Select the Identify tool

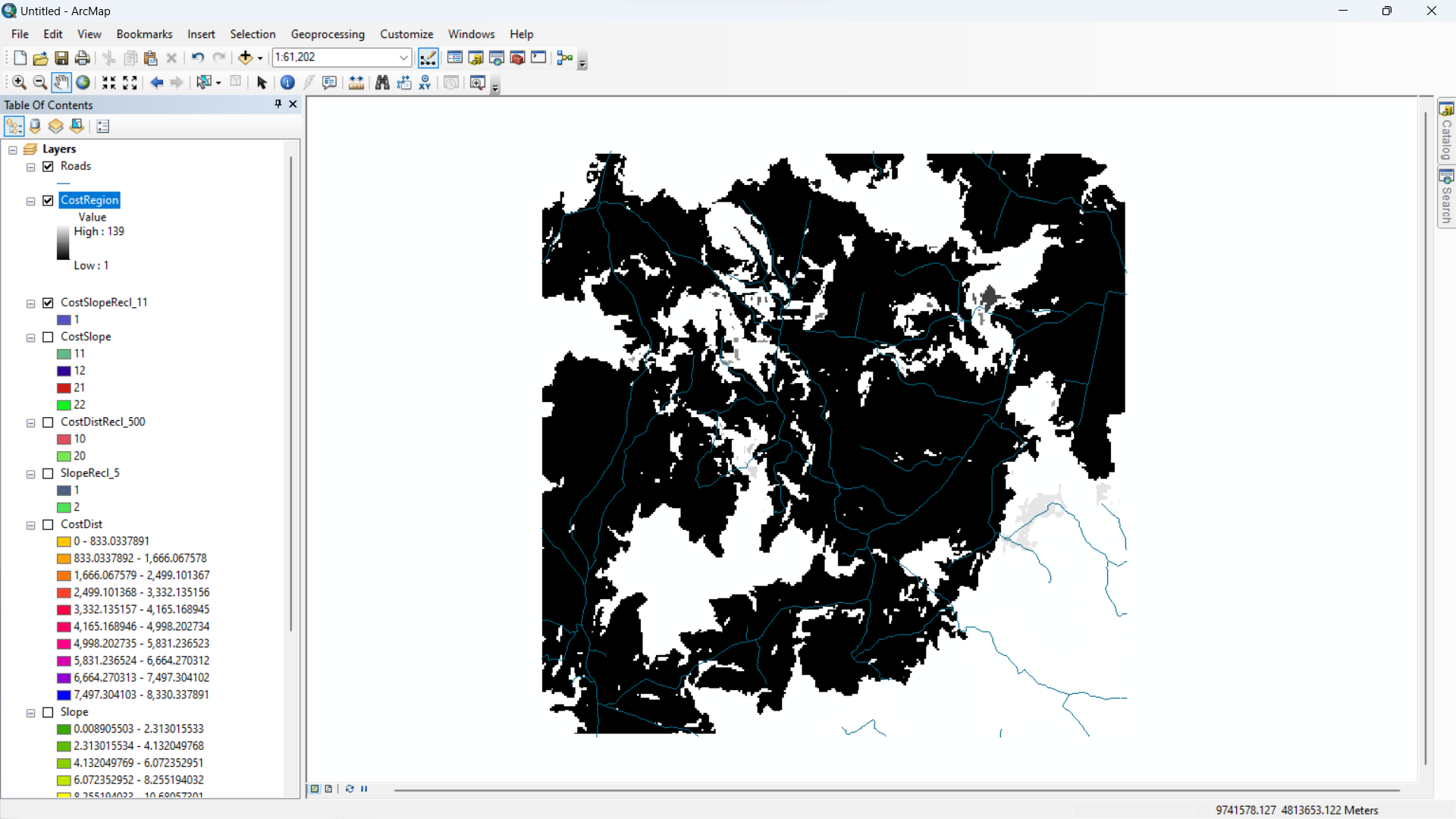point(287,83)
